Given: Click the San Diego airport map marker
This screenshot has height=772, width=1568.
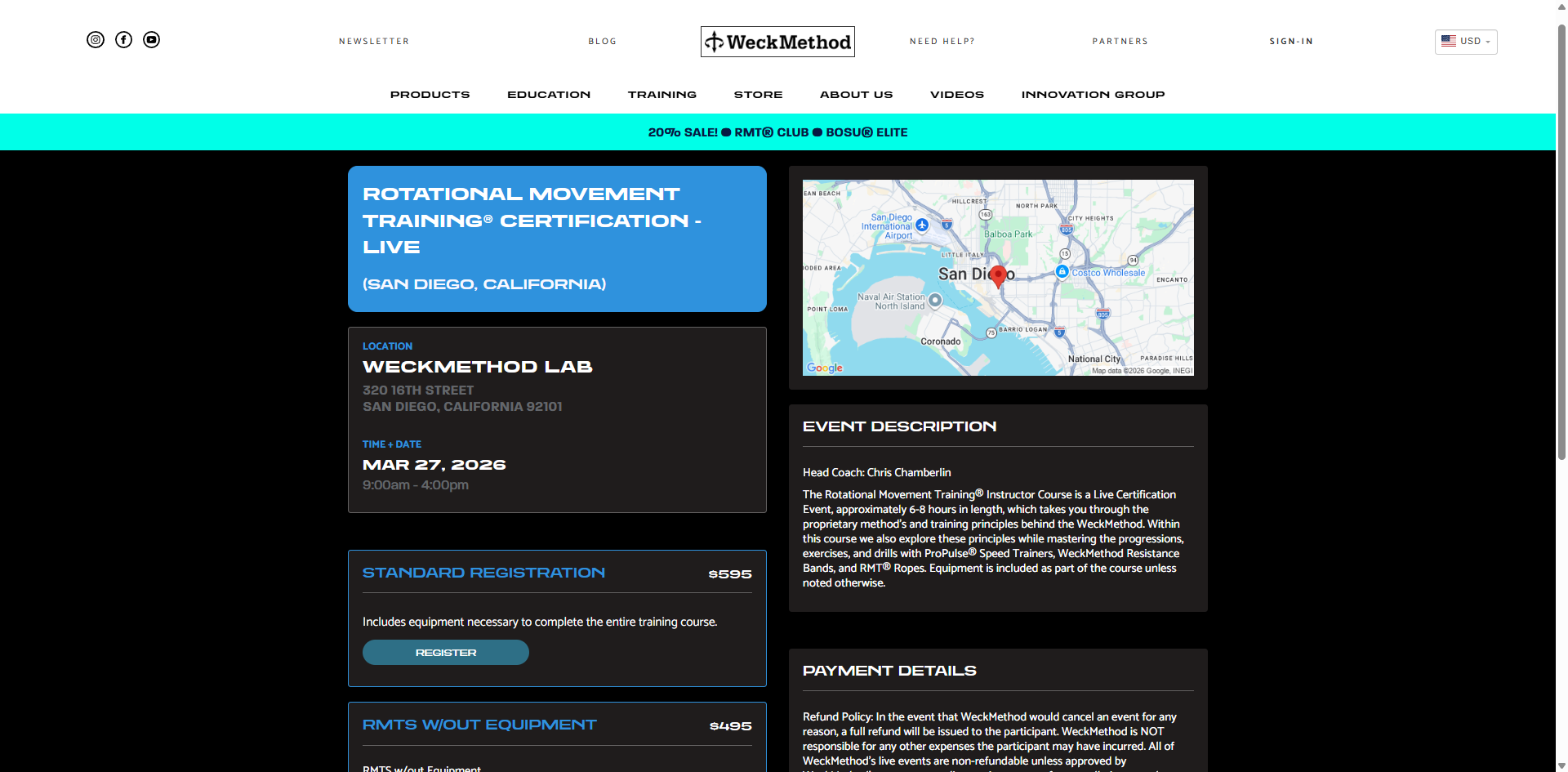Looking at the screenshot, I should (x=922, y=225).
